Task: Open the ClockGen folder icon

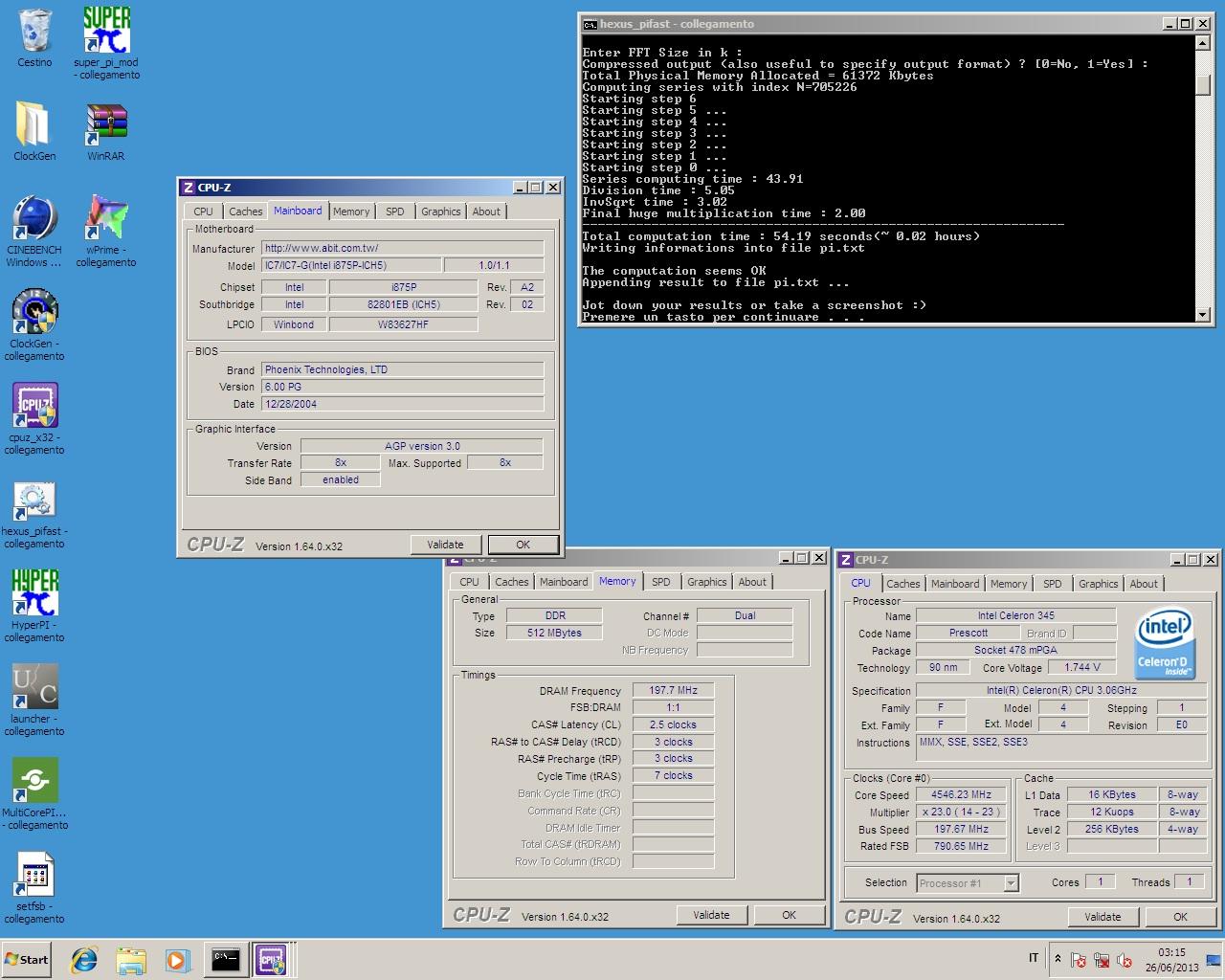Action: click(x=34, y=131)
